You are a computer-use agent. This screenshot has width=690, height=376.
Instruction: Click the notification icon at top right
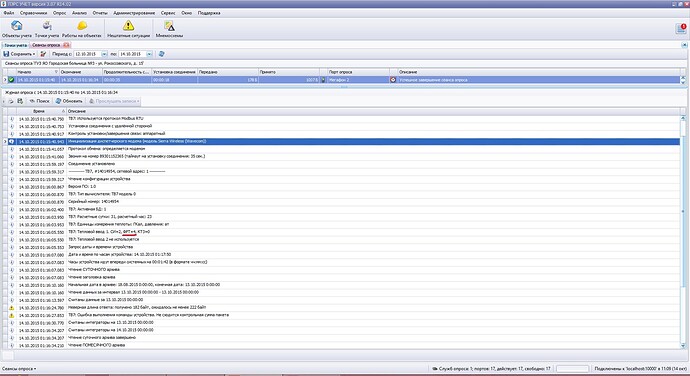click(681, 29)
